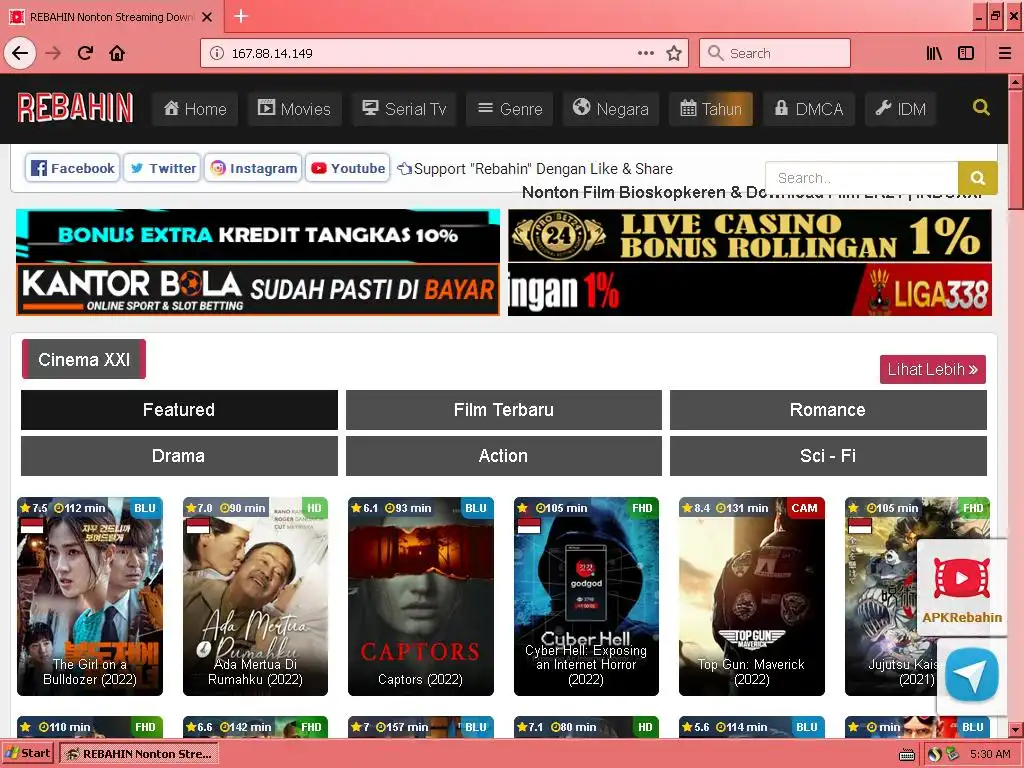Viewport: 1024px width, 768px height.
Task: Click the browser Search box
Action: click(775, 53)
